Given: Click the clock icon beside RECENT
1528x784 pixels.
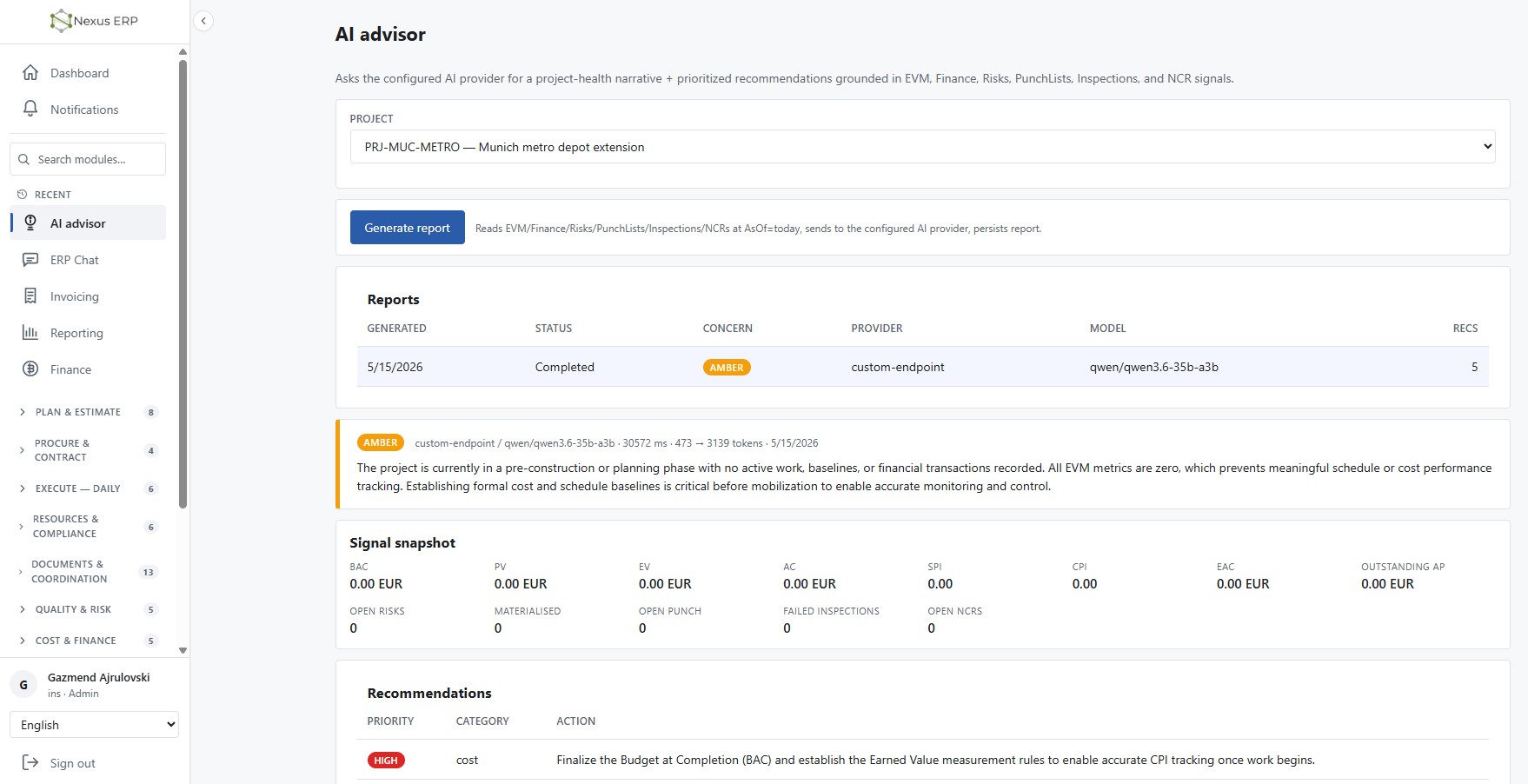Looking at the screenshot, I should [x=23, y=195].
